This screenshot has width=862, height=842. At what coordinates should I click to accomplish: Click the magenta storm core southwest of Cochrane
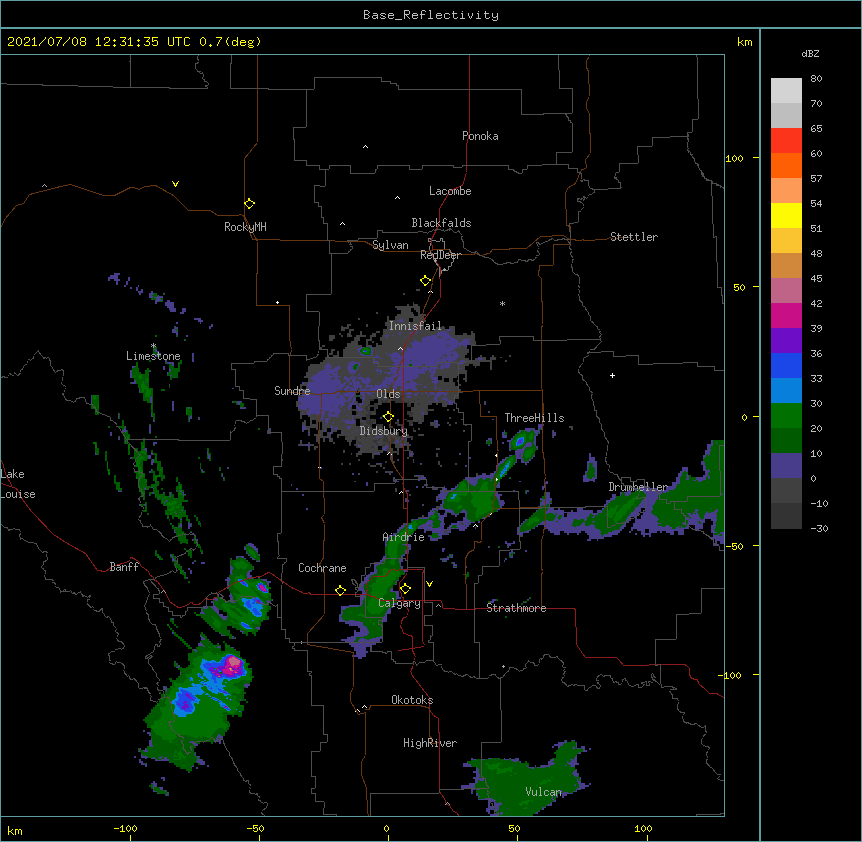(231, 665)
